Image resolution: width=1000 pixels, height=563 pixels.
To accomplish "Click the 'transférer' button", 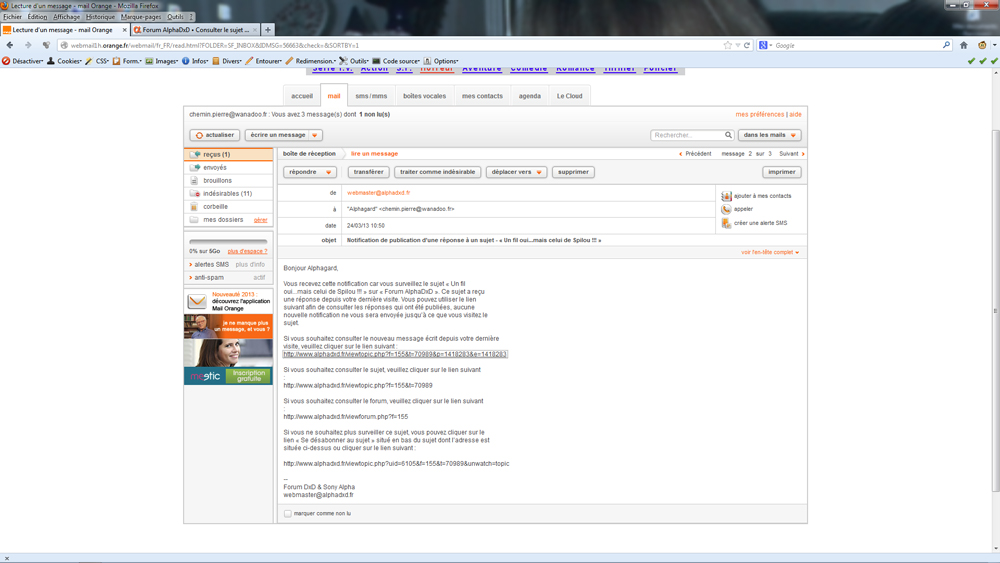I will click(369, 172).
